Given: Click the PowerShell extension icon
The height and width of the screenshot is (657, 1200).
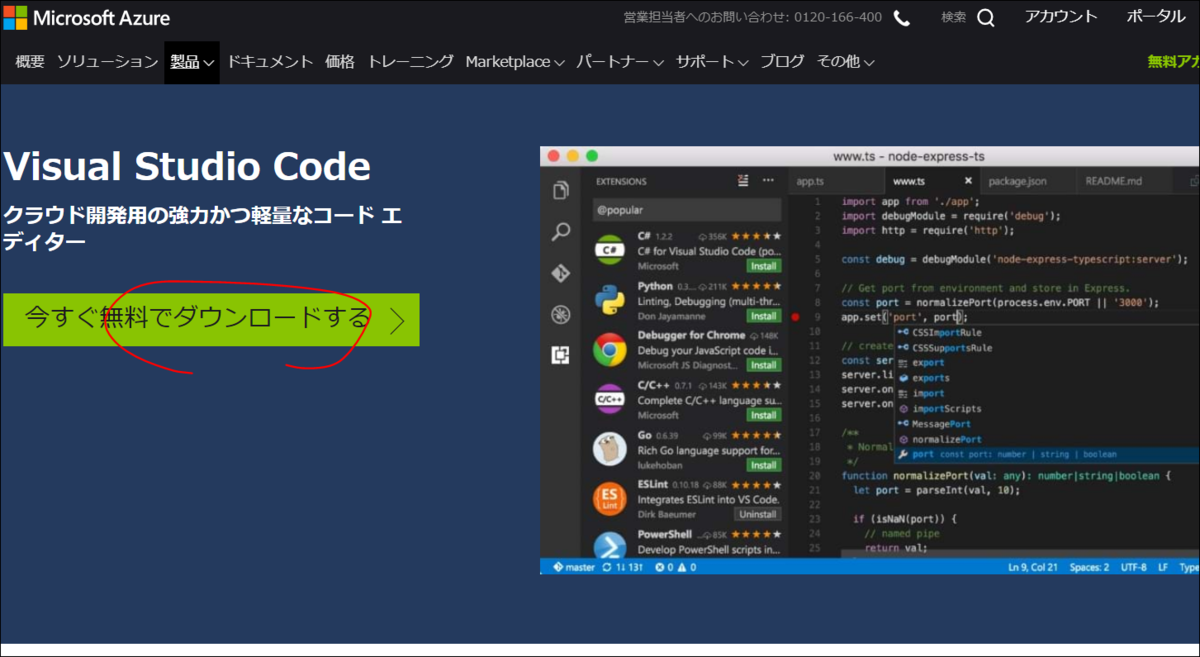Looking at the screenshot, I should 610,546.
